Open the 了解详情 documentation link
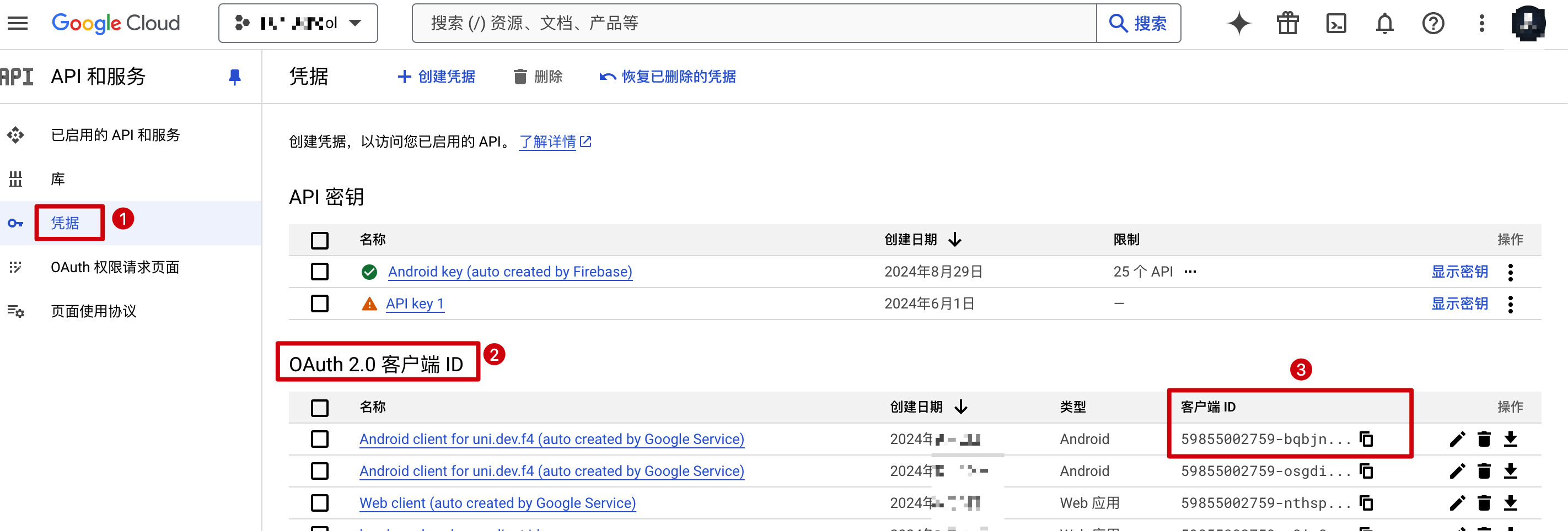The image size is (1568, 531). pyautogui.click(x=548, y=141)
